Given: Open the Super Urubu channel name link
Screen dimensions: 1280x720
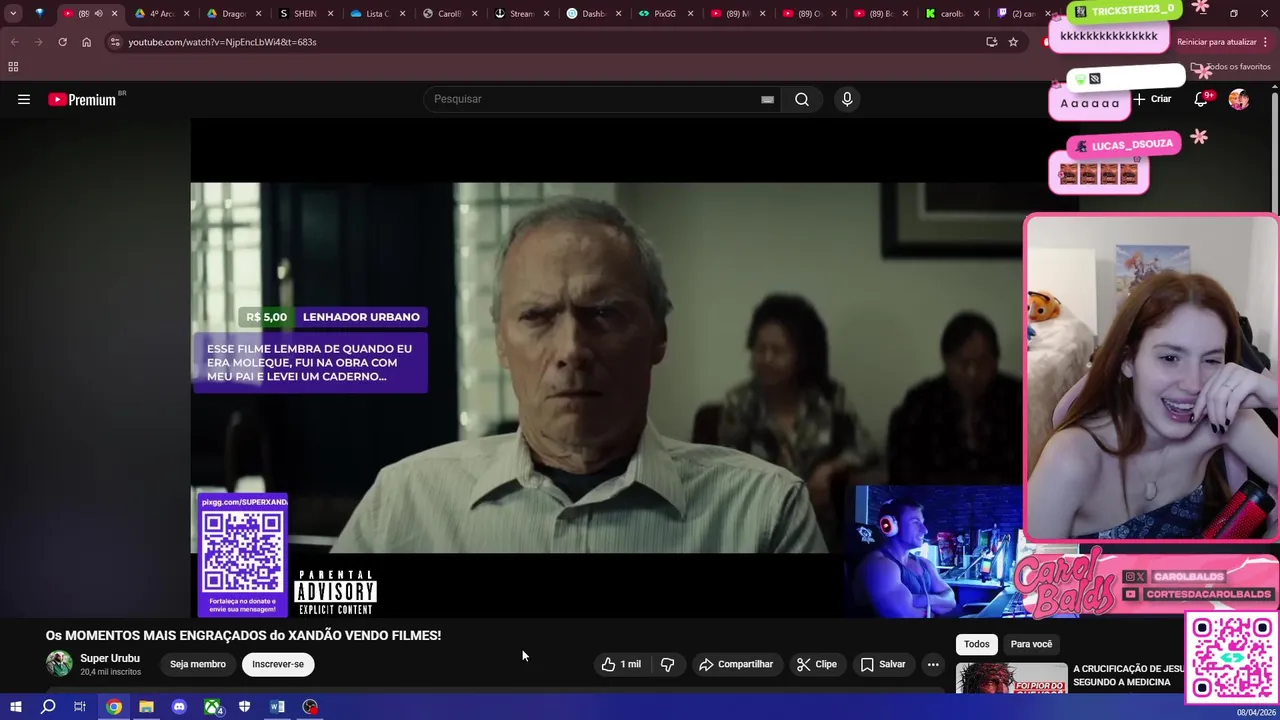Looking at the screenshot, I should click(110, 658).
